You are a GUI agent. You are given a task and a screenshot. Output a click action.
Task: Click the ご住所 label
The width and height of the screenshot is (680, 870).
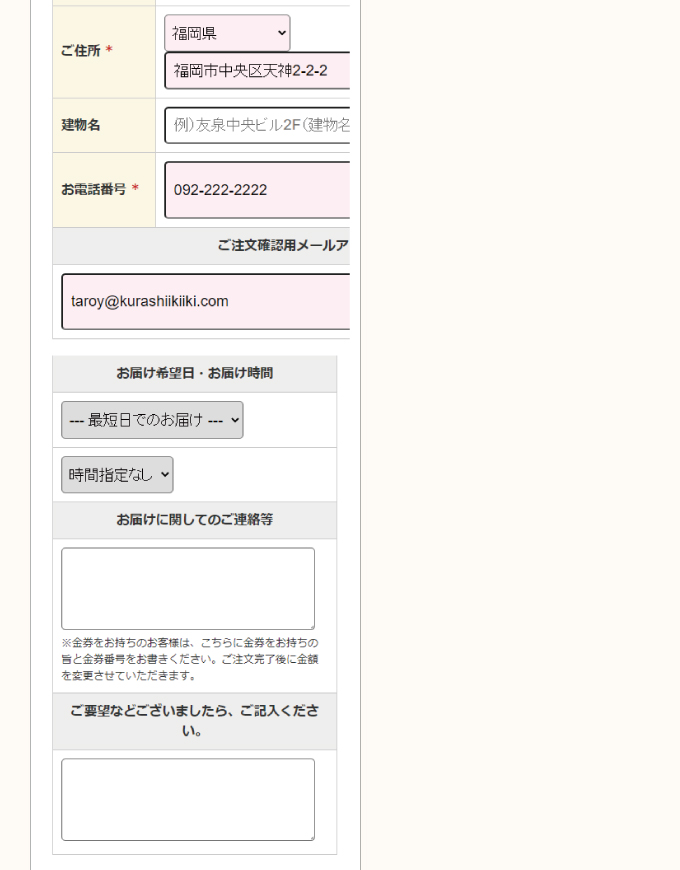[81, 50]
